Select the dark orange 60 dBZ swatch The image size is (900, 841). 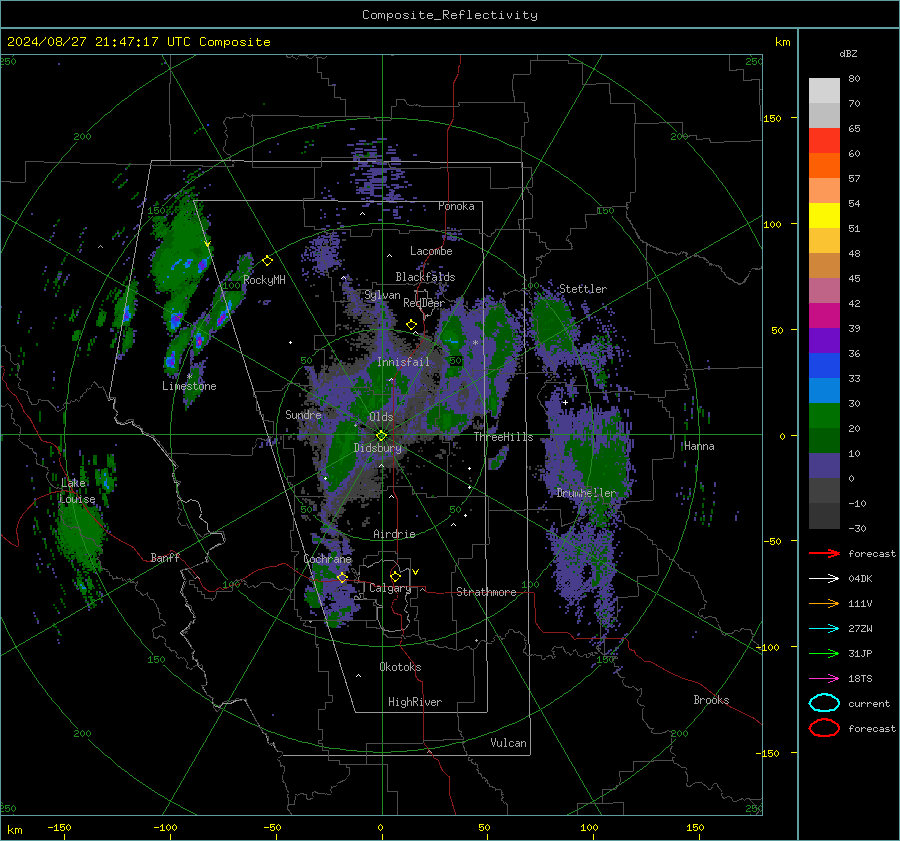coord(824,165)
